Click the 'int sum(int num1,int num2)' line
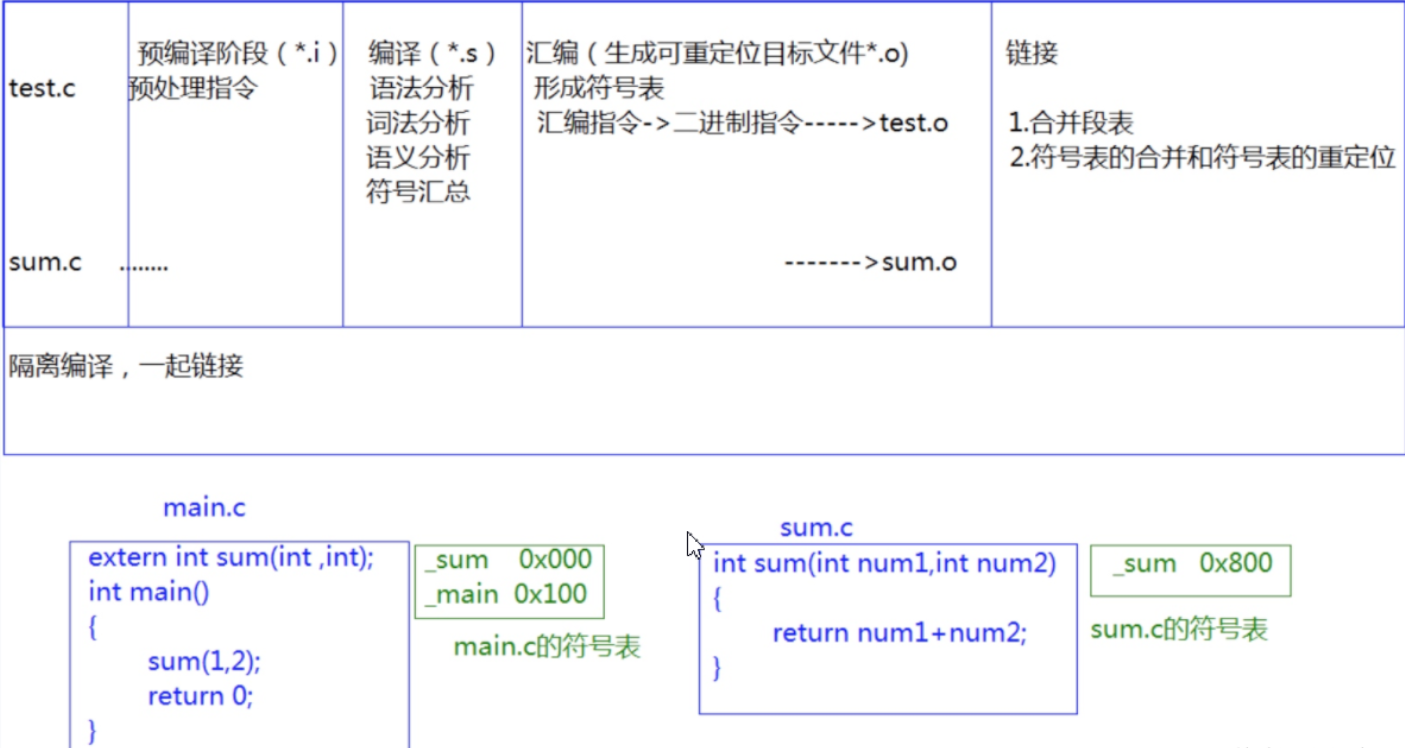The height and width of the screenshot is (748, 1405). [885, 564]
